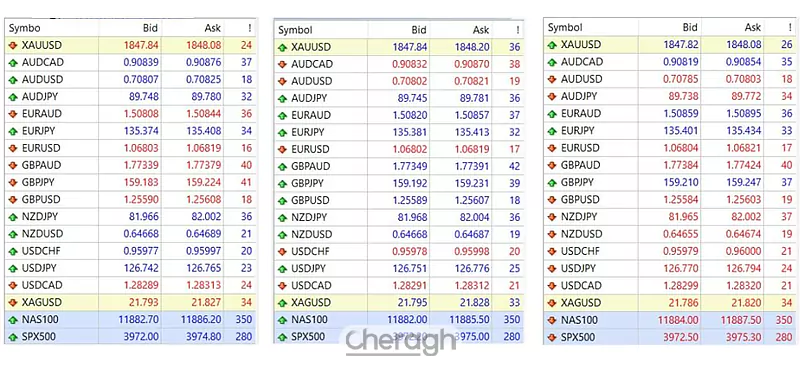Click the AUDUSD down arrow icon in middle panel

283,81
